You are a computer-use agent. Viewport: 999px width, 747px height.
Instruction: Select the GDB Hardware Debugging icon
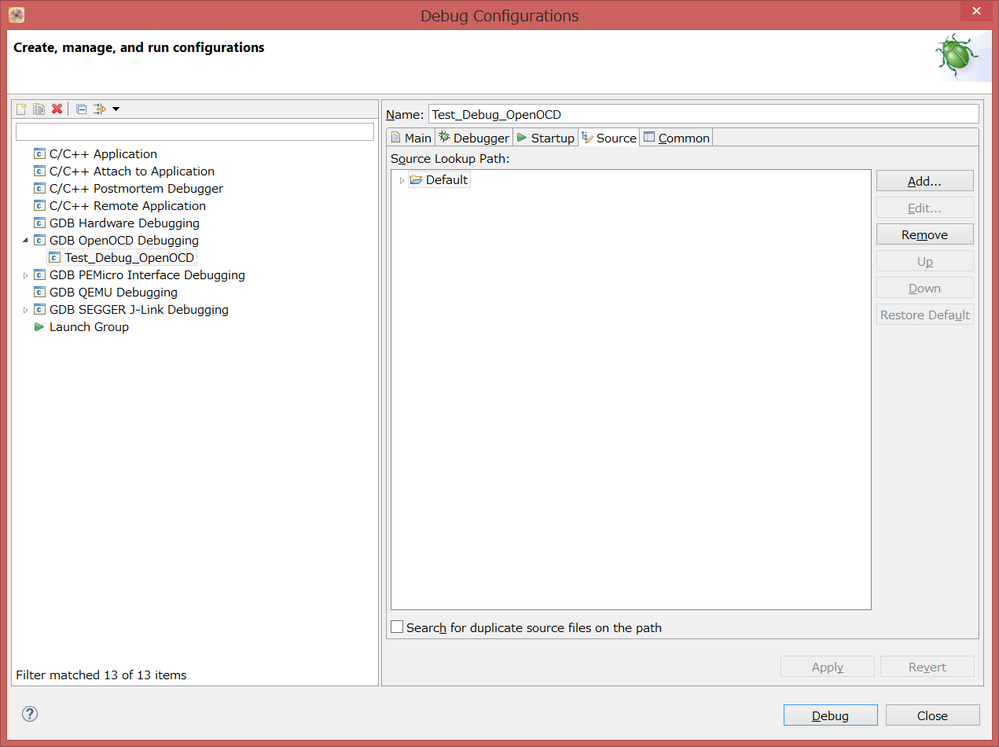tap(39, 222)
